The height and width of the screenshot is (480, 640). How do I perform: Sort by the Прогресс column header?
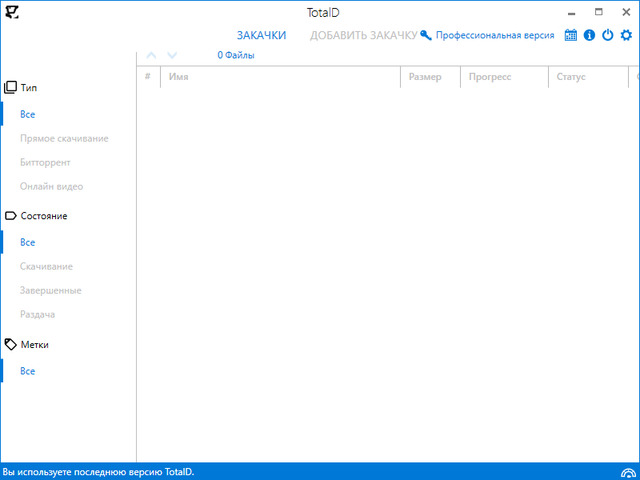(x=504, y=77)
